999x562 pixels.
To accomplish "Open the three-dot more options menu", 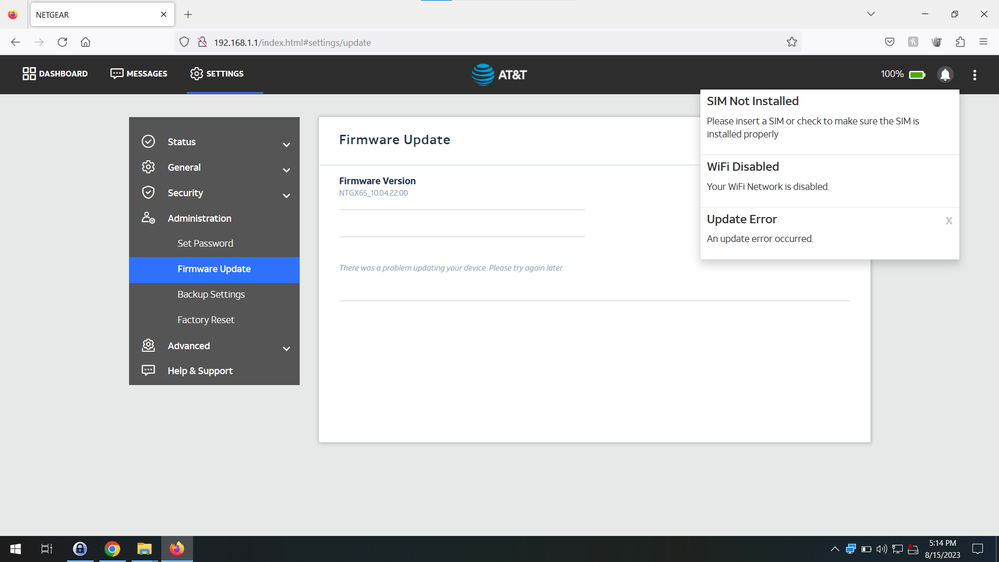I will (x=974, y=75).
